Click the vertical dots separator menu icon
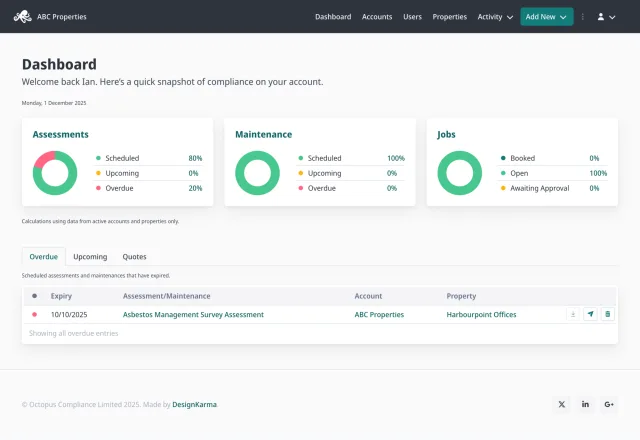640x440 pixels. 582,17
